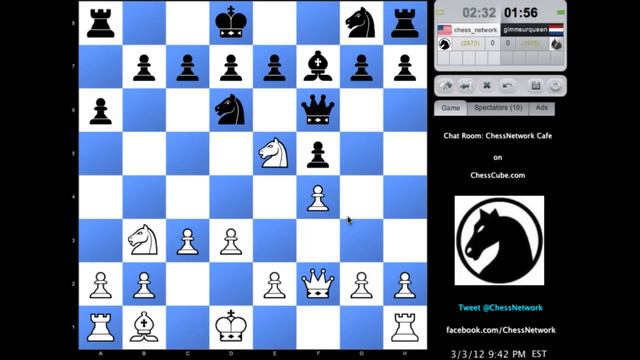Click the black pawn on c7
The height and width of the screenshot is (360, 640).
tap(187, 67)
